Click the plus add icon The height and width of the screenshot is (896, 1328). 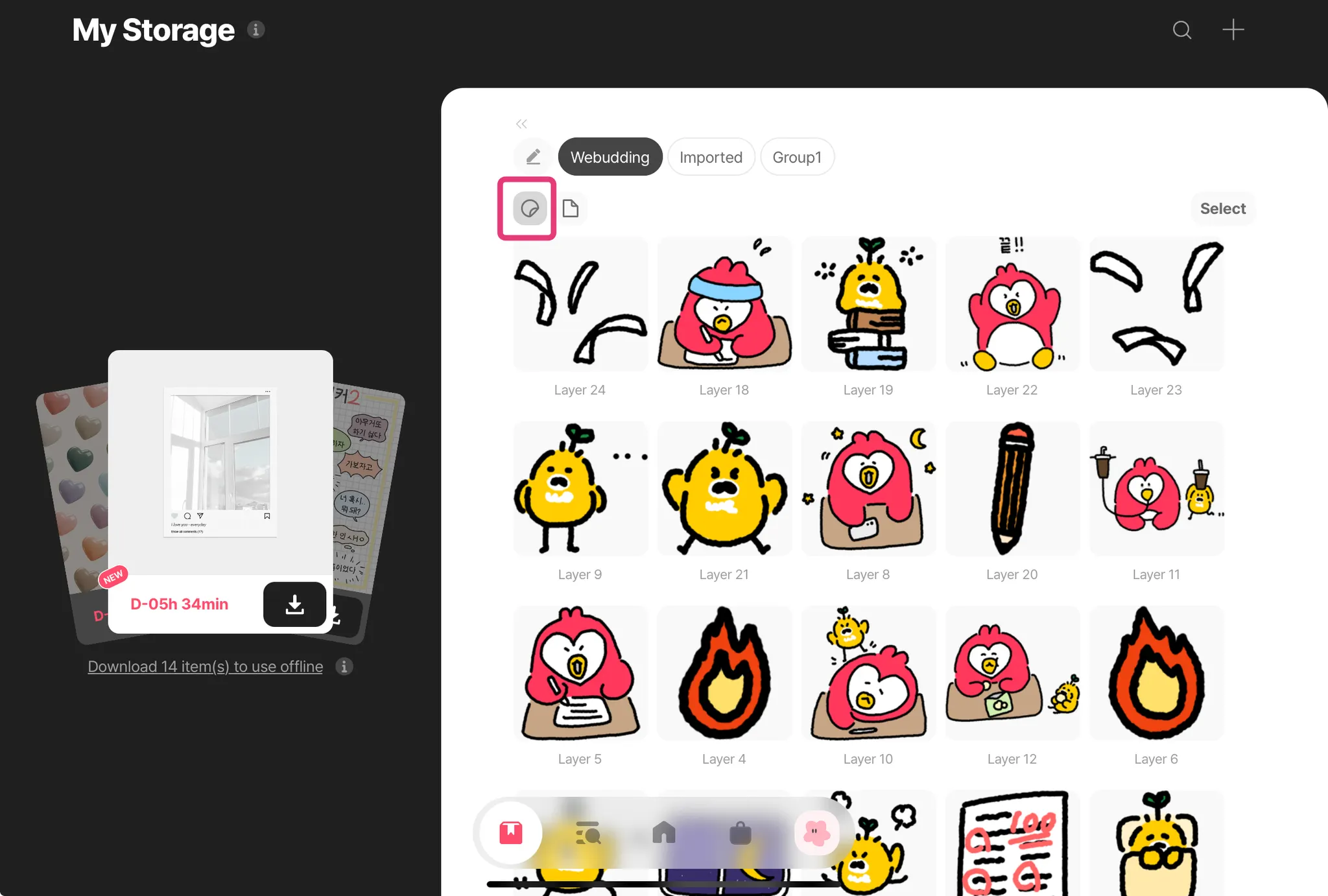tap(1233, 30)
